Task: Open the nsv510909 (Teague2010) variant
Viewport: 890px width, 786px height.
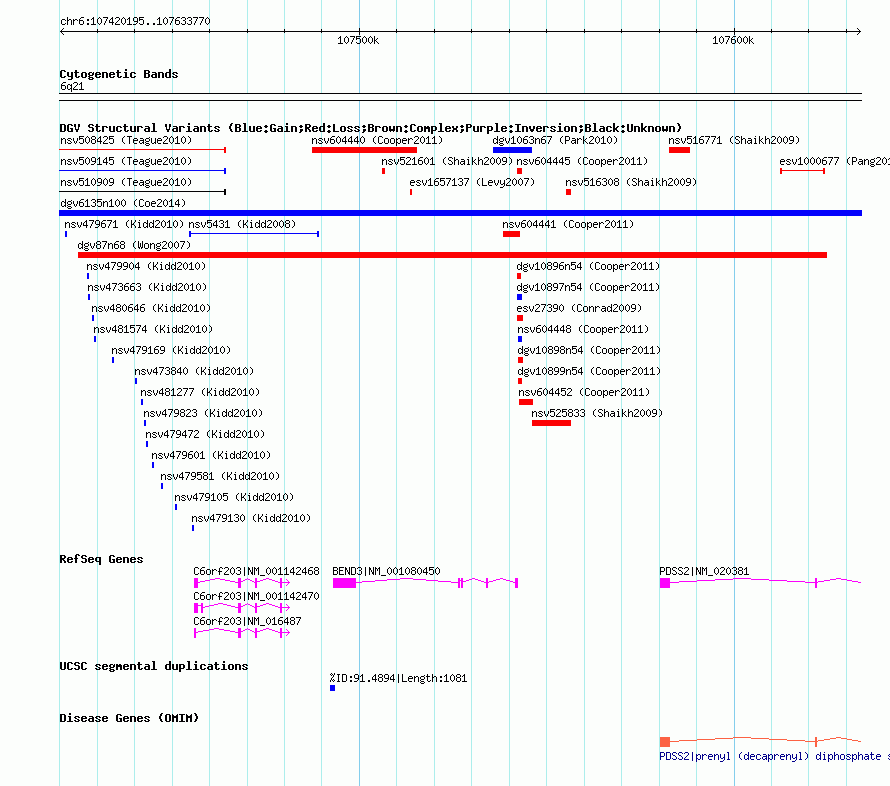Action: coord(126,182)
